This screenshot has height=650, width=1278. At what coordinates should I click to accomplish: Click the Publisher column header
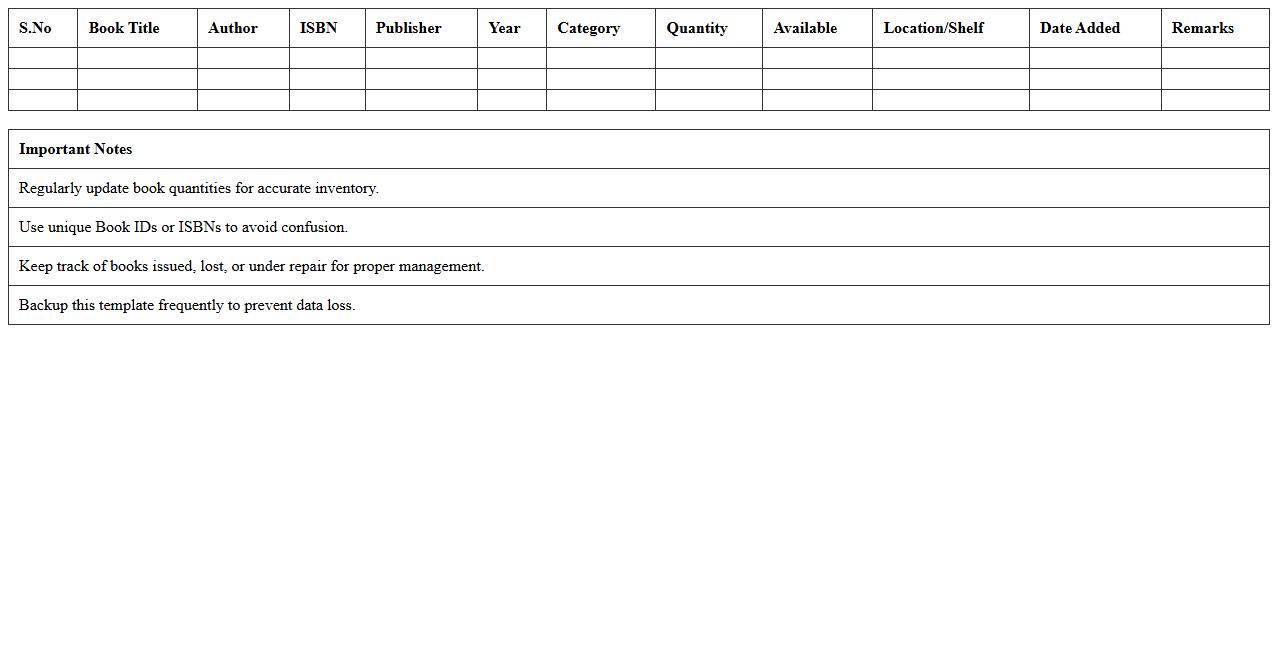(x=408, y=28)
